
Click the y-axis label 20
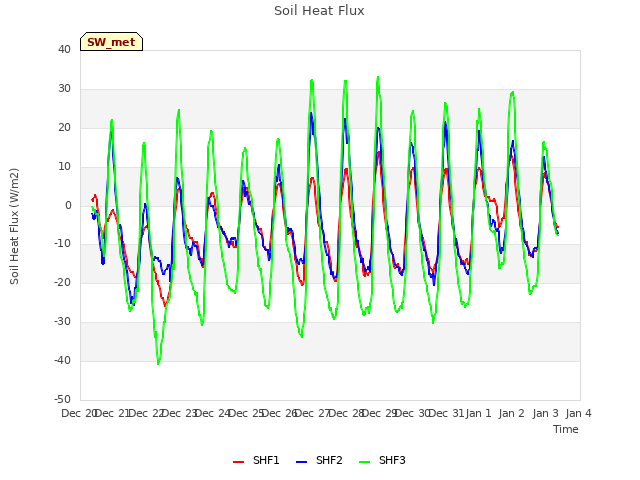point(64,127)
